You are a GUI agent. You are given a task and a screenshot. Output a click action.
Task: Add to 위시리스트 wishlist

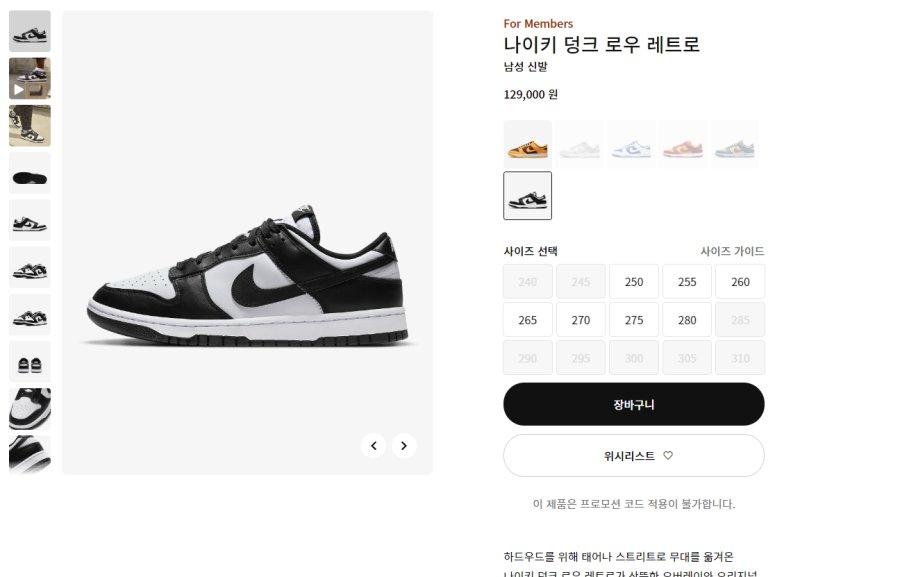point(634,455)
